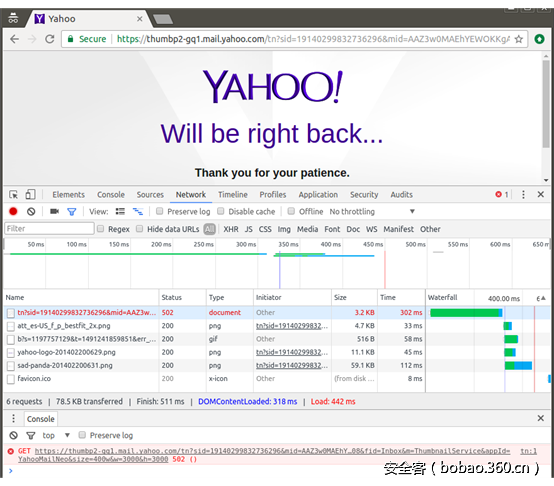Select the Network tab

click(x=191, y=195)
